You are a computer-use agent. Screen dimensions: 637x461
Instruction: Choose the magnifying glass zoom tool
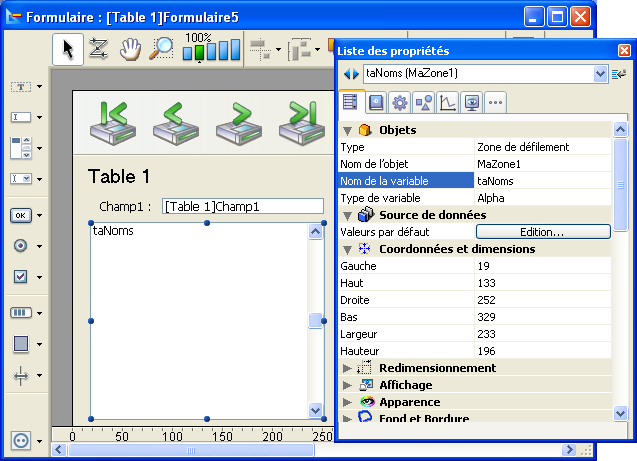point(161,49)
